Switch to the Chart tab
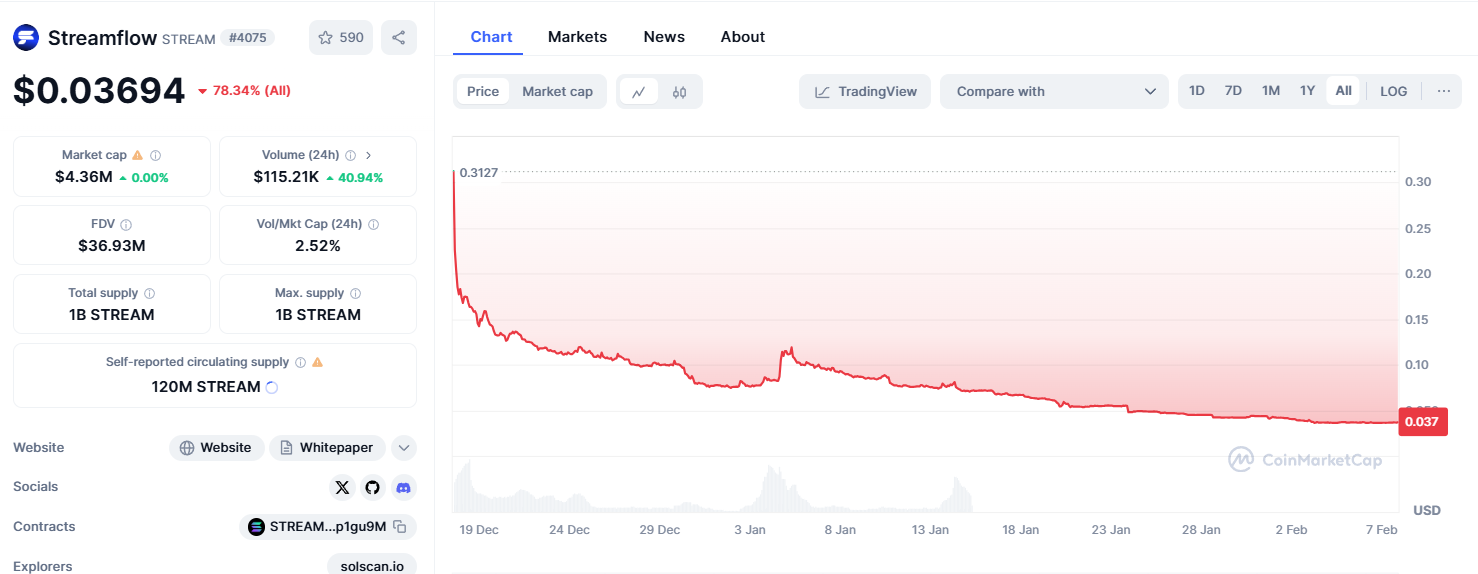 [x=491, y=37]
